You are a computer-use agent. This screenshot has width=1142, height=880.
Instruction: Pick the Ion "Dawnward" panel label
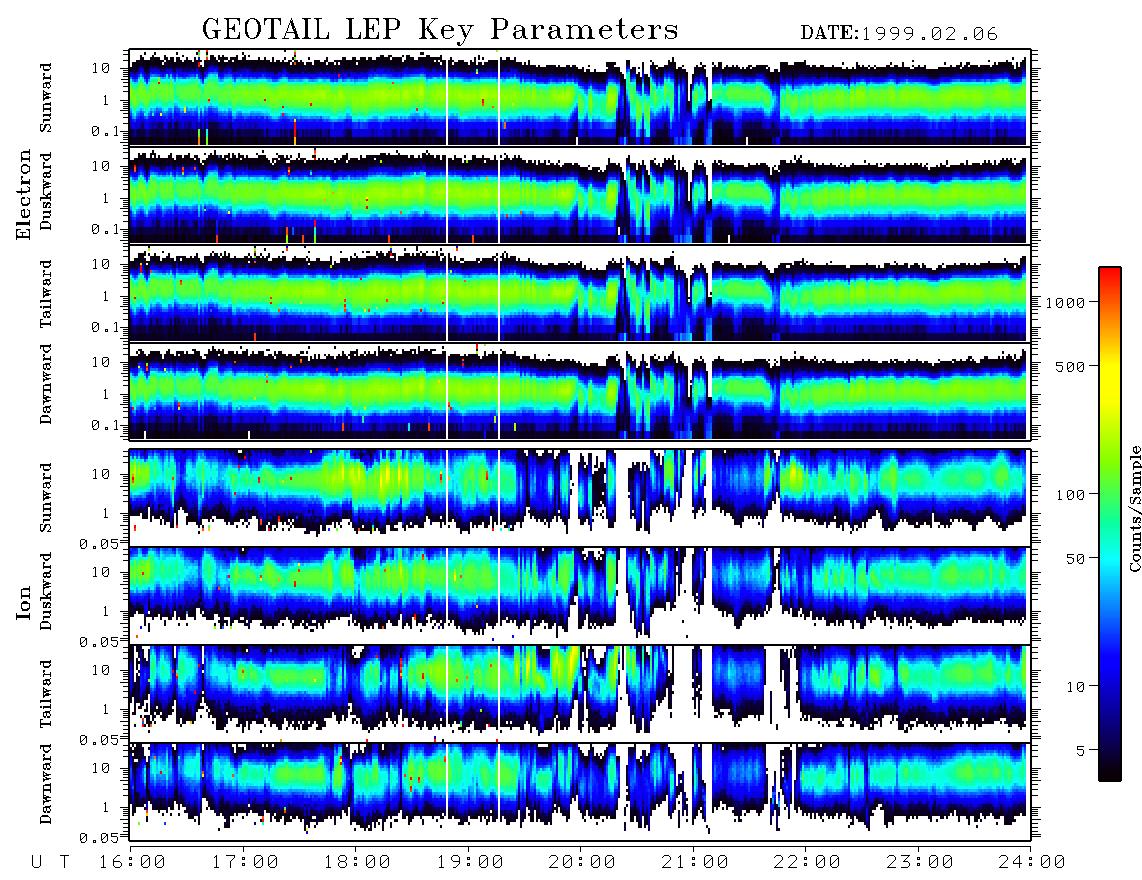click(x=46, y=784)
